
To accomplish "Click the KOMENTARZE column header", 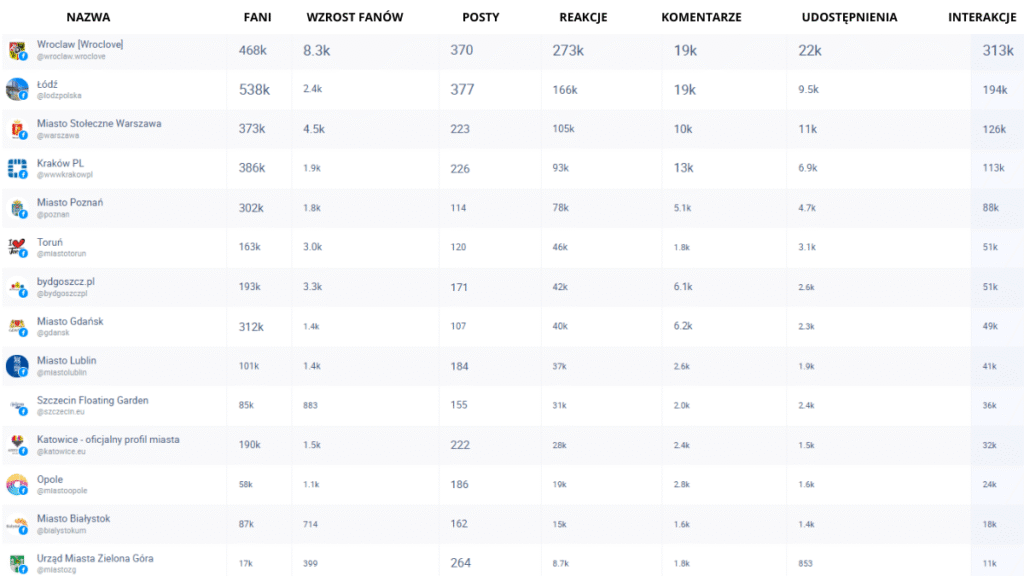I will (x=701, y=17).
